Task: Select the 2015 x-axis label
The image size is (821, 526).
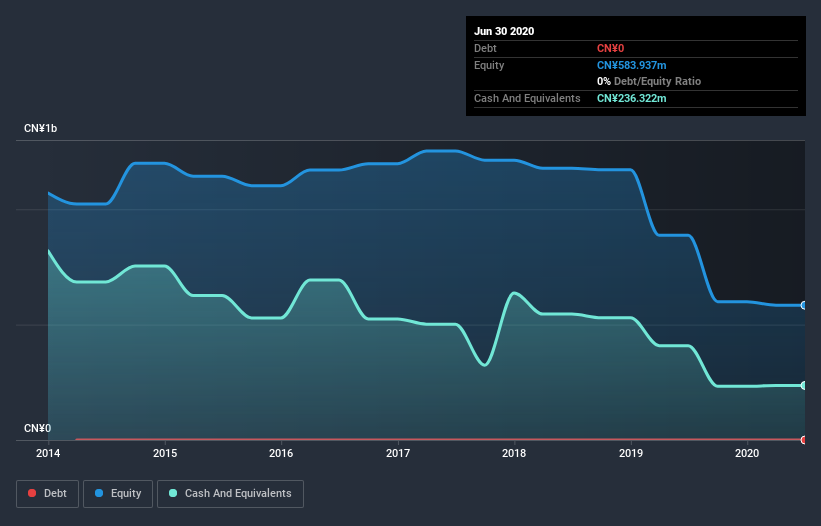Action: point(165,453)
